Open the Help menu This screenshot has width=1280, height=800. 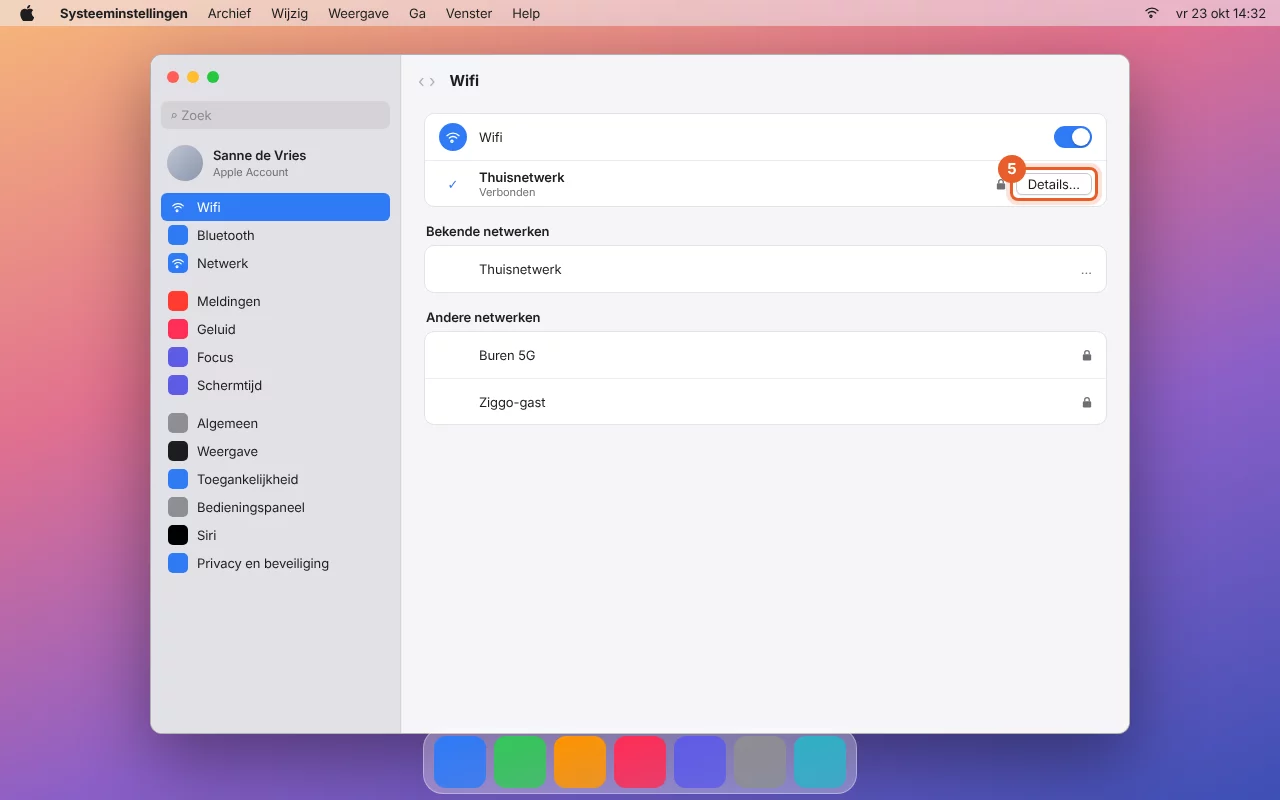click(526, 13)
